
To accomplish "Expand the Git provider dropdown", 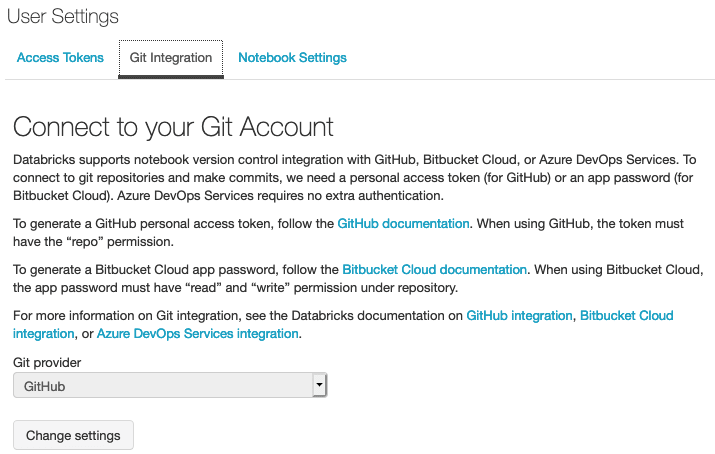I will (170, 386).
